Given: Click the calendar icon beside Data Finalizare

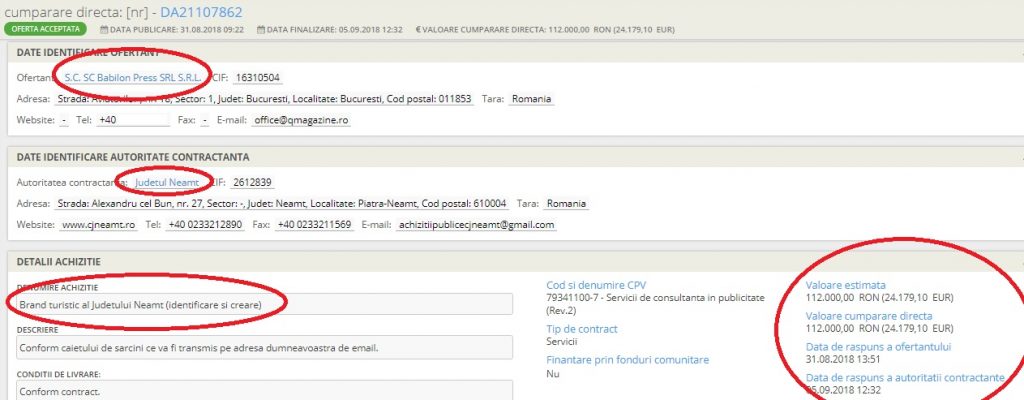Looking at the screenshot, I should 261,30.
